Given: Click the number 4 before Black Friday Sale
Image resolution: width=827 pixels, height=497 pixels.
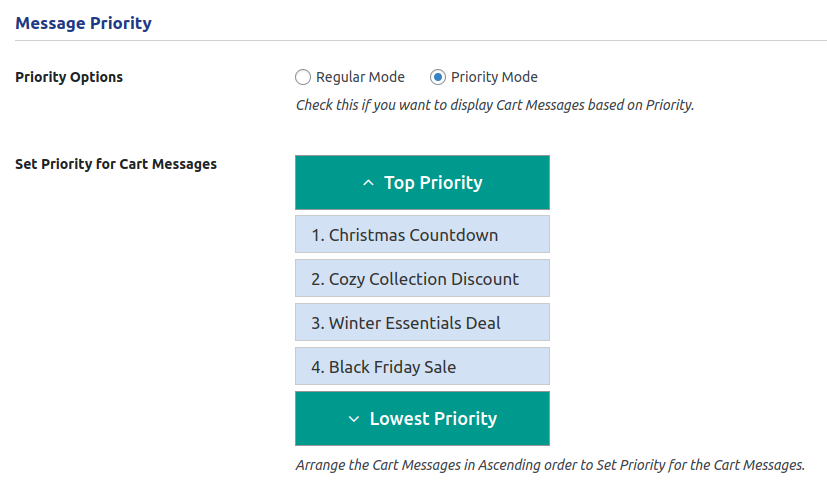Looking at the screenshot, I should click(317, 367).
